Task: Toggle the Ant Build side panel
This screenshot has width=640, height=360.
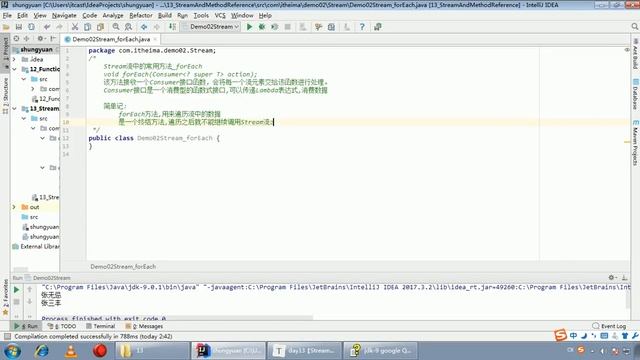Action: coord(635,53)
